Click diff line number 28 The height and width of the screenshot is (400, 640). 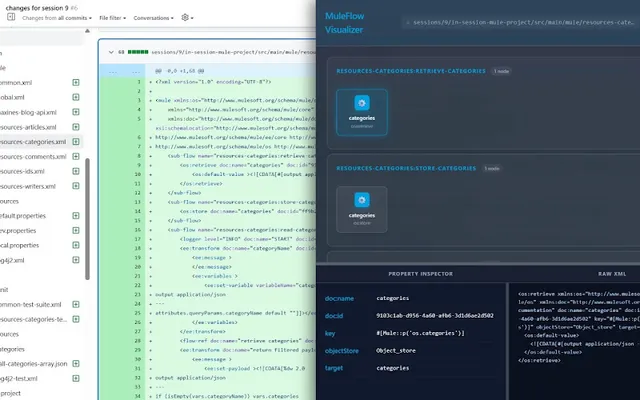tap(138, 340)
